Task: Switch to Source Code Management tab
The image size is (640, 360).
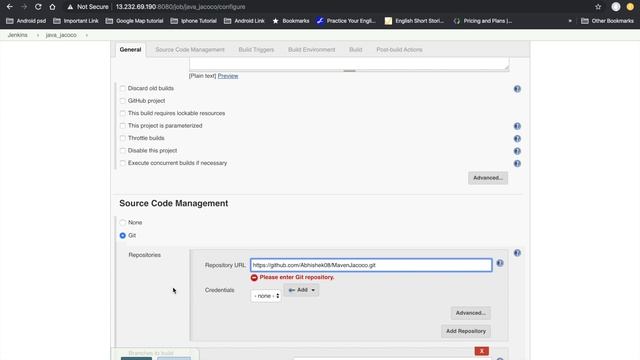Action: pos(190,49)
